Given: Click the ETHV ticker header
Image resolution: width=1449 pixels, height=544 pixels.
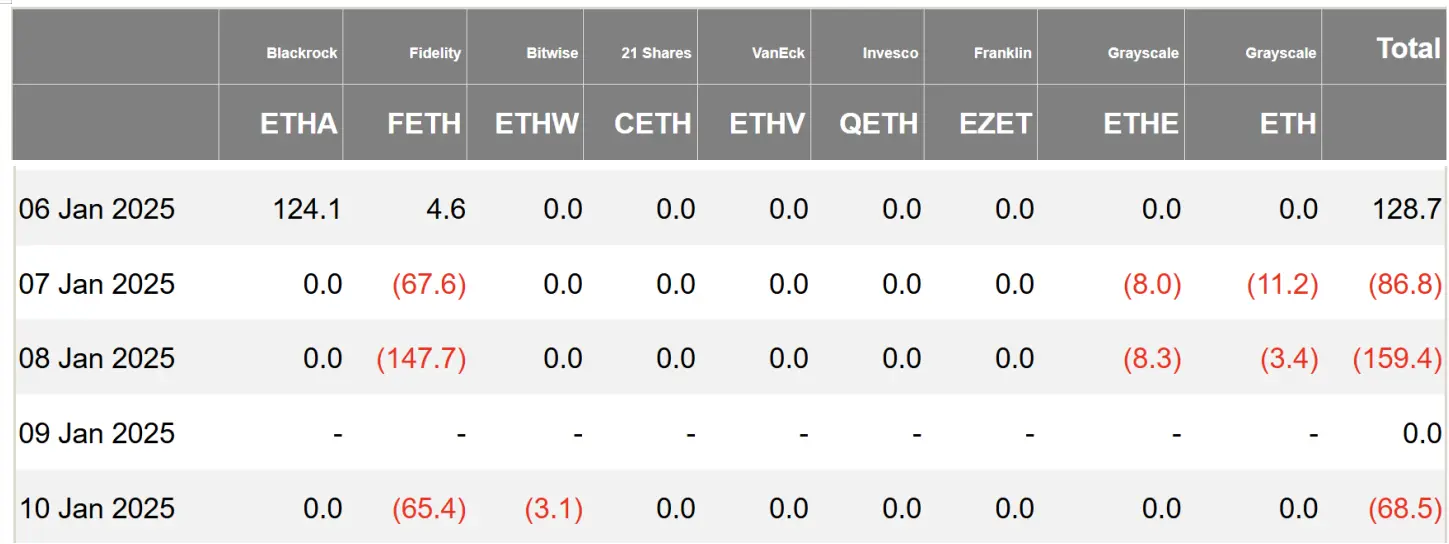Looking at the screenshot, I should (x=767, y=124).
